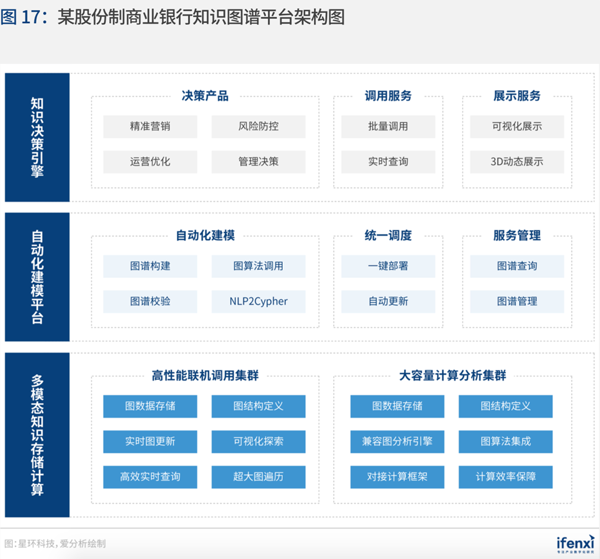Click the 决策产品 section heading
The width and height of the screenshot is (600, 559).
click(205, 96)
